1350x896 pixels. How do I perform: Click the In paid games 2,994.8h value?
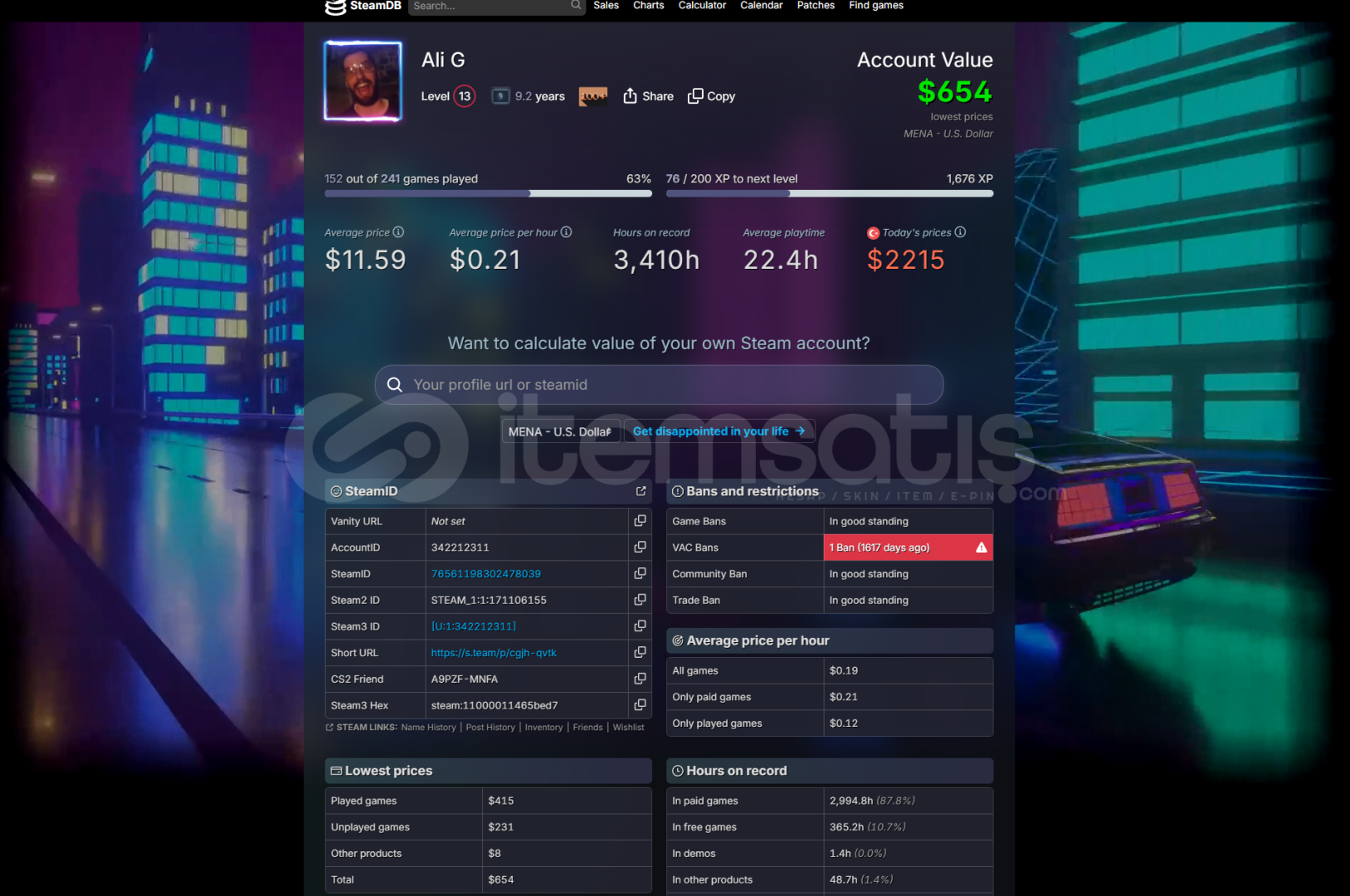871,801
